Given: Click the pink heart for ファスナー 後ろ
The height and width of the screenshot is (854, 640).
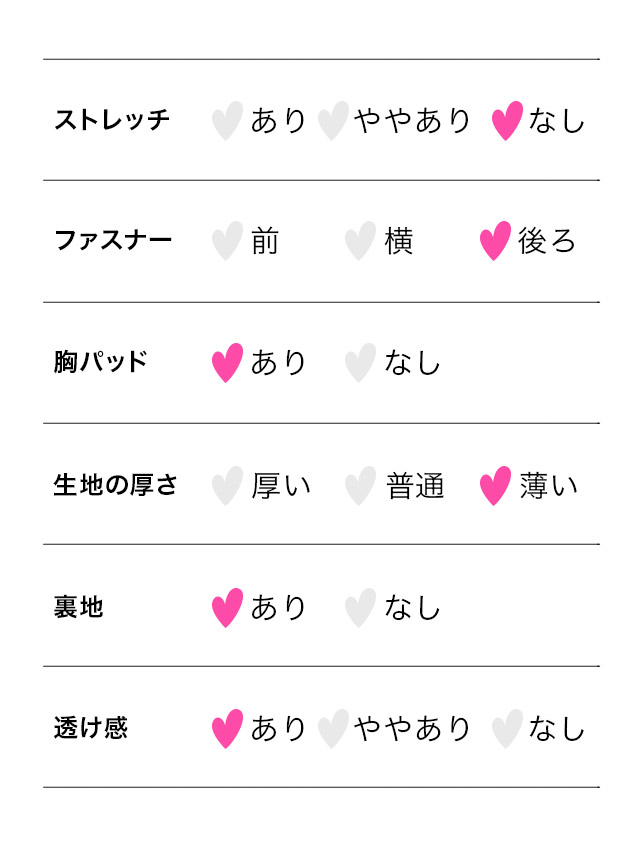Looking at the screenshot, I should 495,241.
